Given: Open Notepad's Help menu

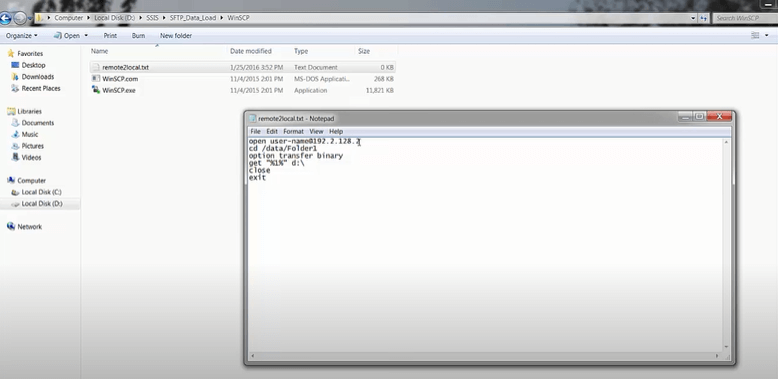Looking at the screenshot, I should click(x=336, y=131).
